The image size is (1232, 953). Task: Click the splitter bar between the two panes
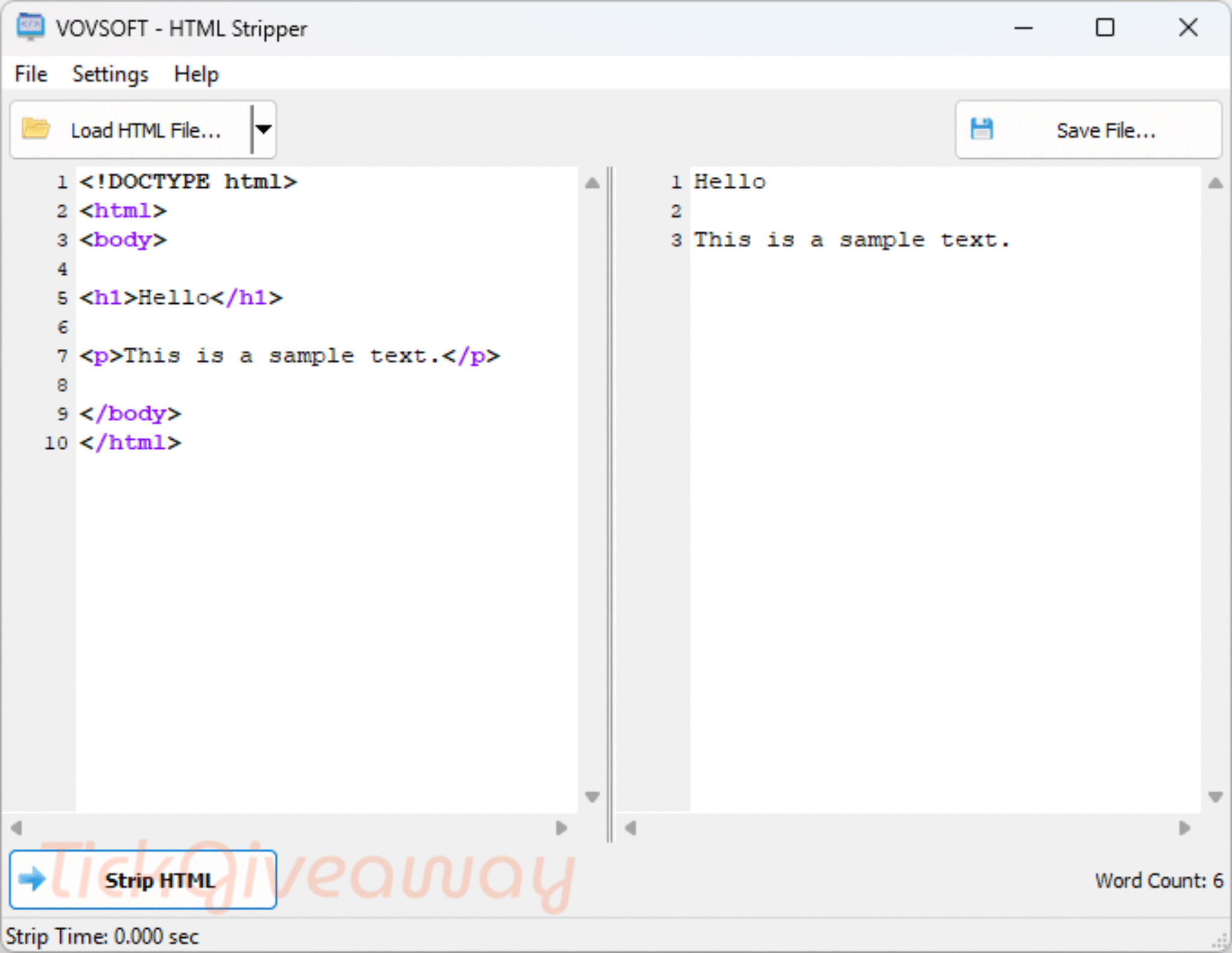(610, 504)
